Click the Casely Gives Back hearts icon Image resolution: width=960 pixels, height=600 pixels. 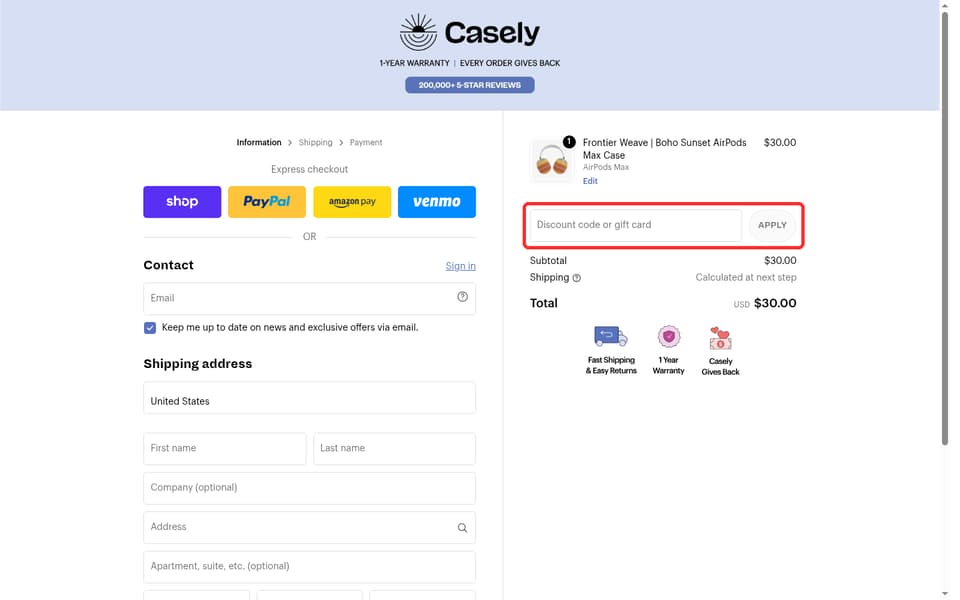(721, 338)
